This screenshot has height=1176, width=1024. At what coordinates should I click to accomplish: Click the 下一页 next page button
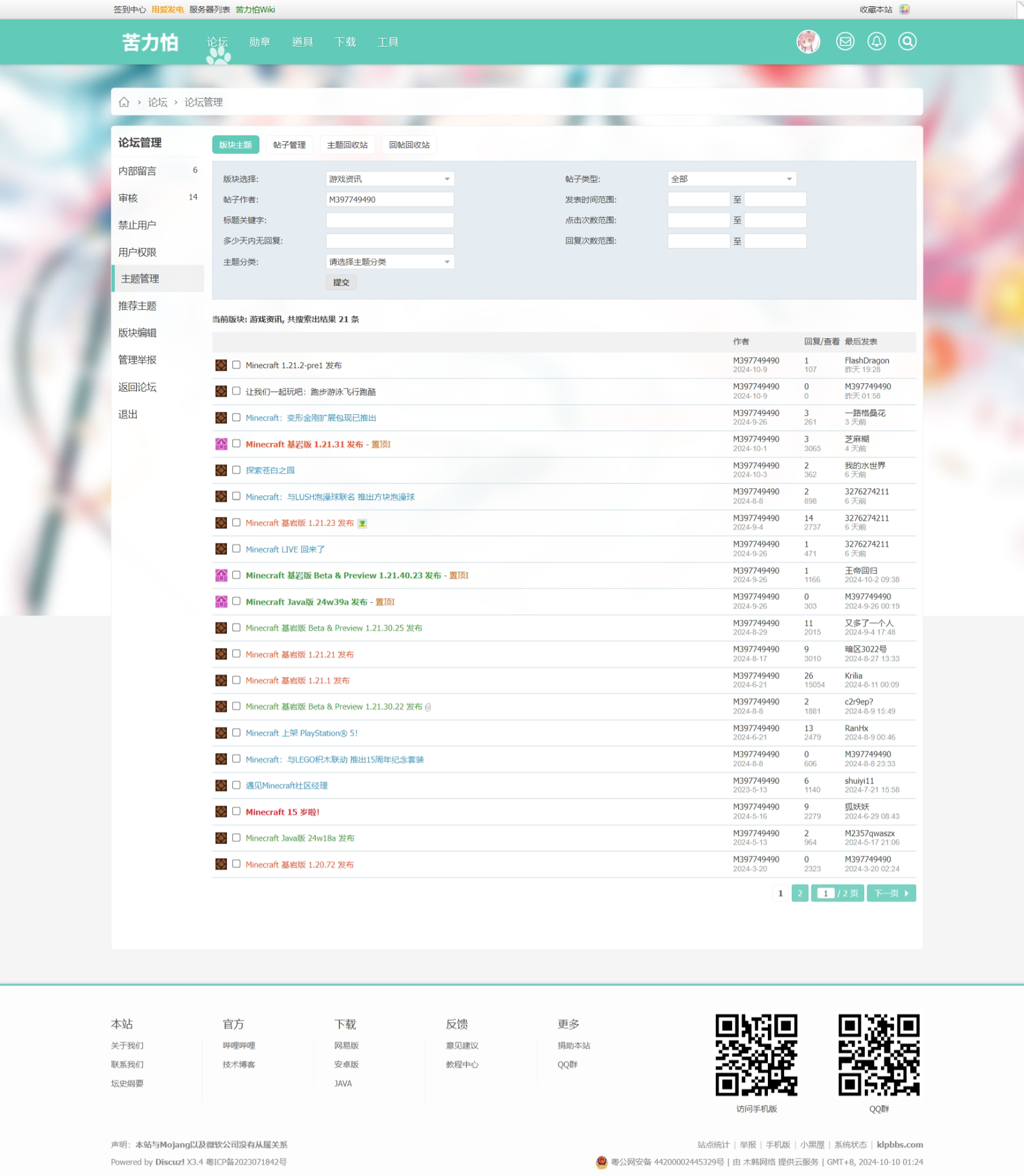891,893
